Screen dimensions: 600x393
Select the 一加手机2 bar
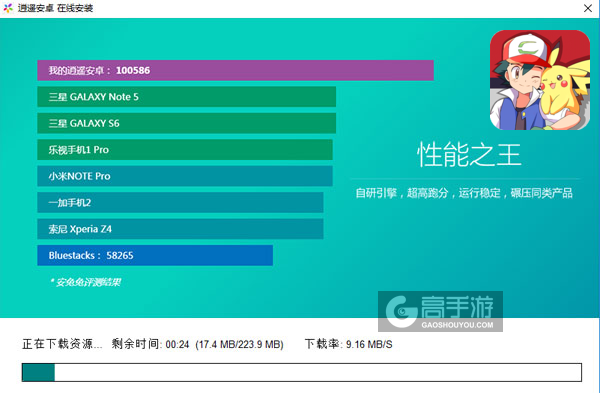click(x=180, y=202)
